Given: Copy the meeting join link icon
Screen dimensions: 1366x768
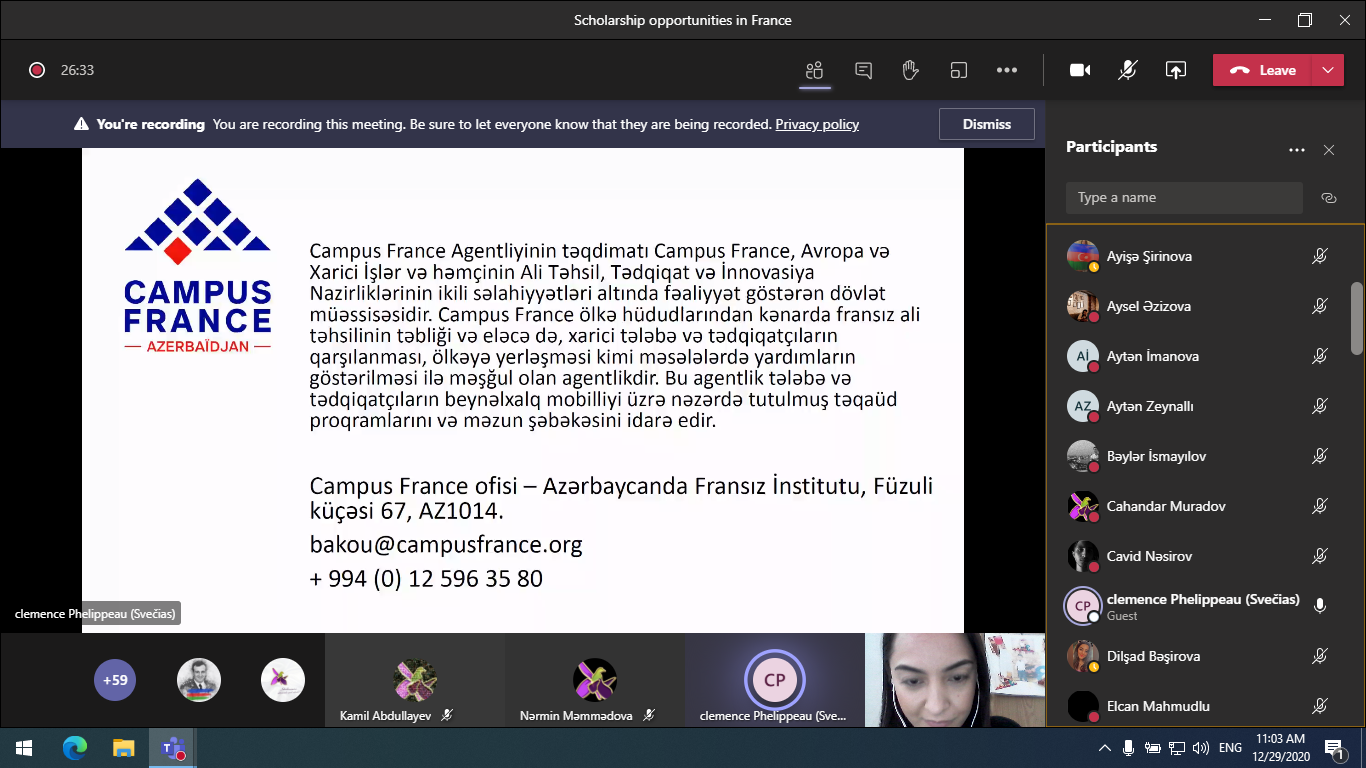Looking at the screenshot, I should tap(1329, 198).
